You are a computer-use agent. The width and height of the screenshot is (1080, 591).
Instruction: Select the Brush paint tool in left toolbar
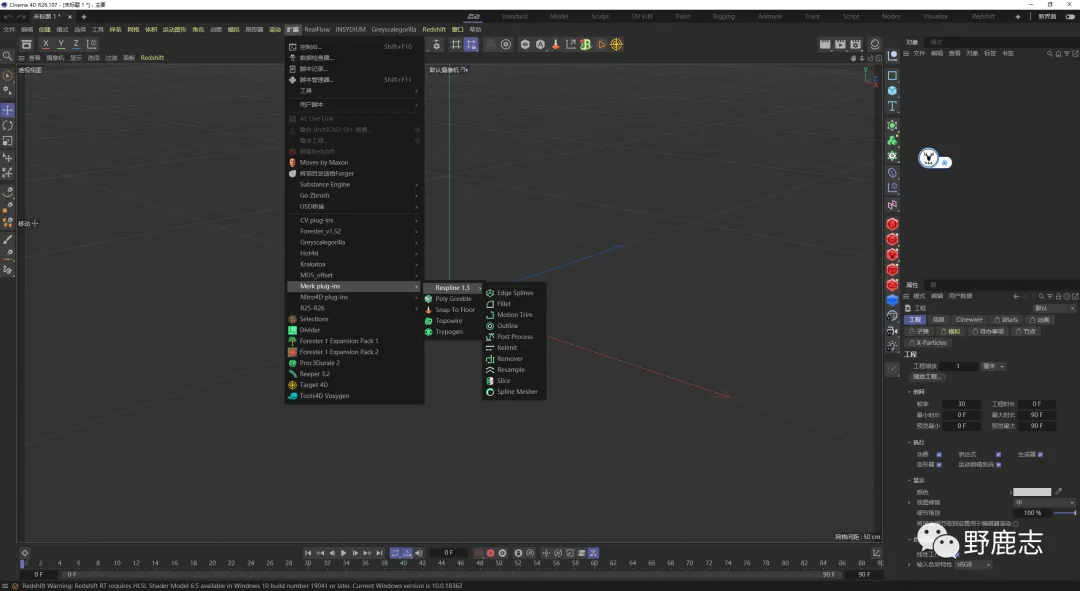[x=8, y=240]
